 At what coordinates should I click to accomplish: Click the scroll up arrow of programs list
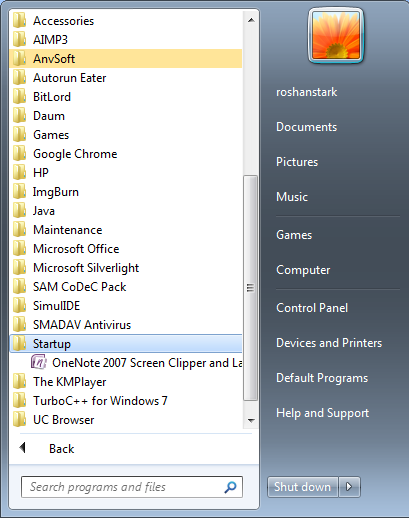click(x=251, y=20)
